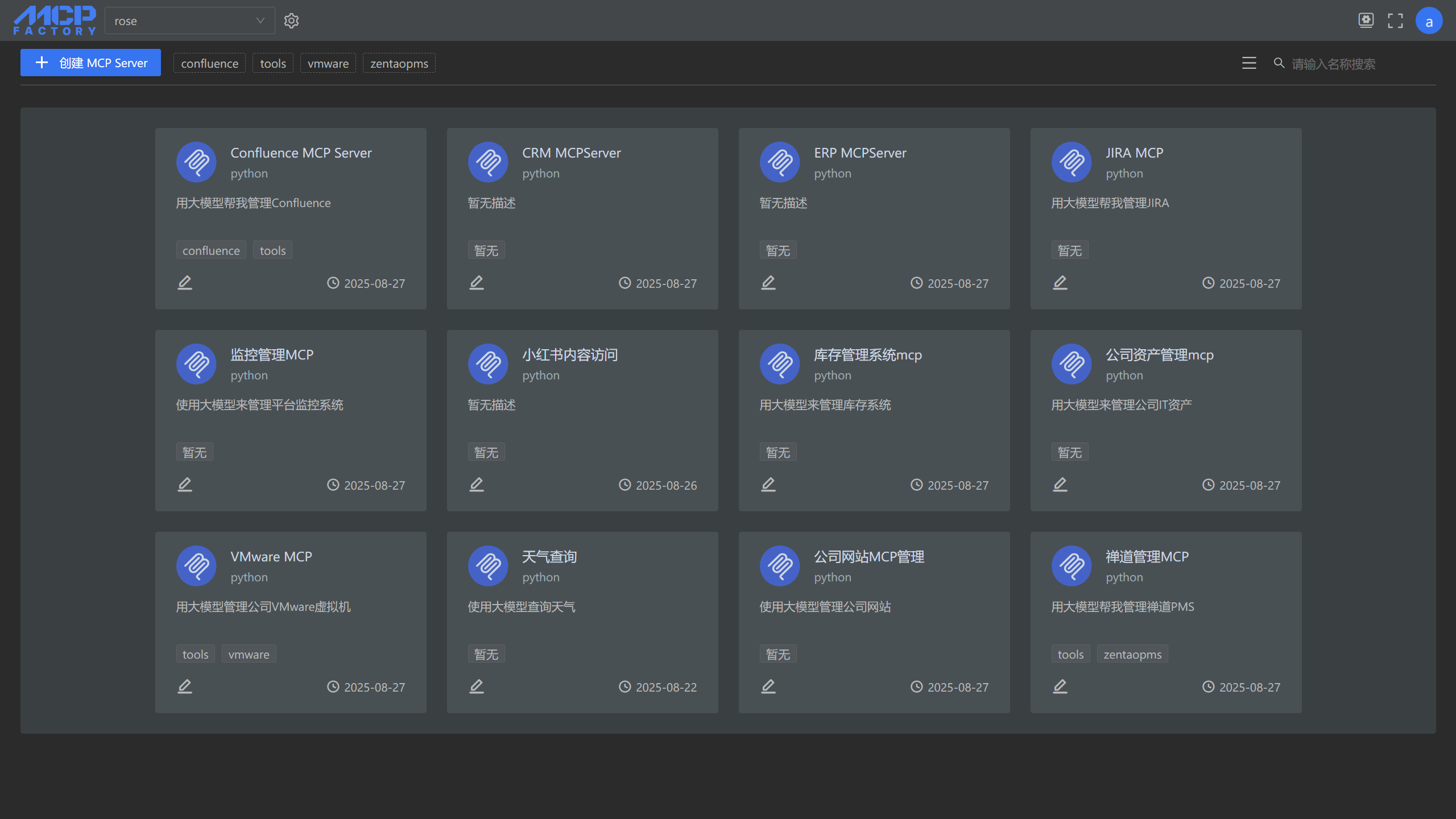Edit the 公司网站MCP管理 card

(768, 686)
